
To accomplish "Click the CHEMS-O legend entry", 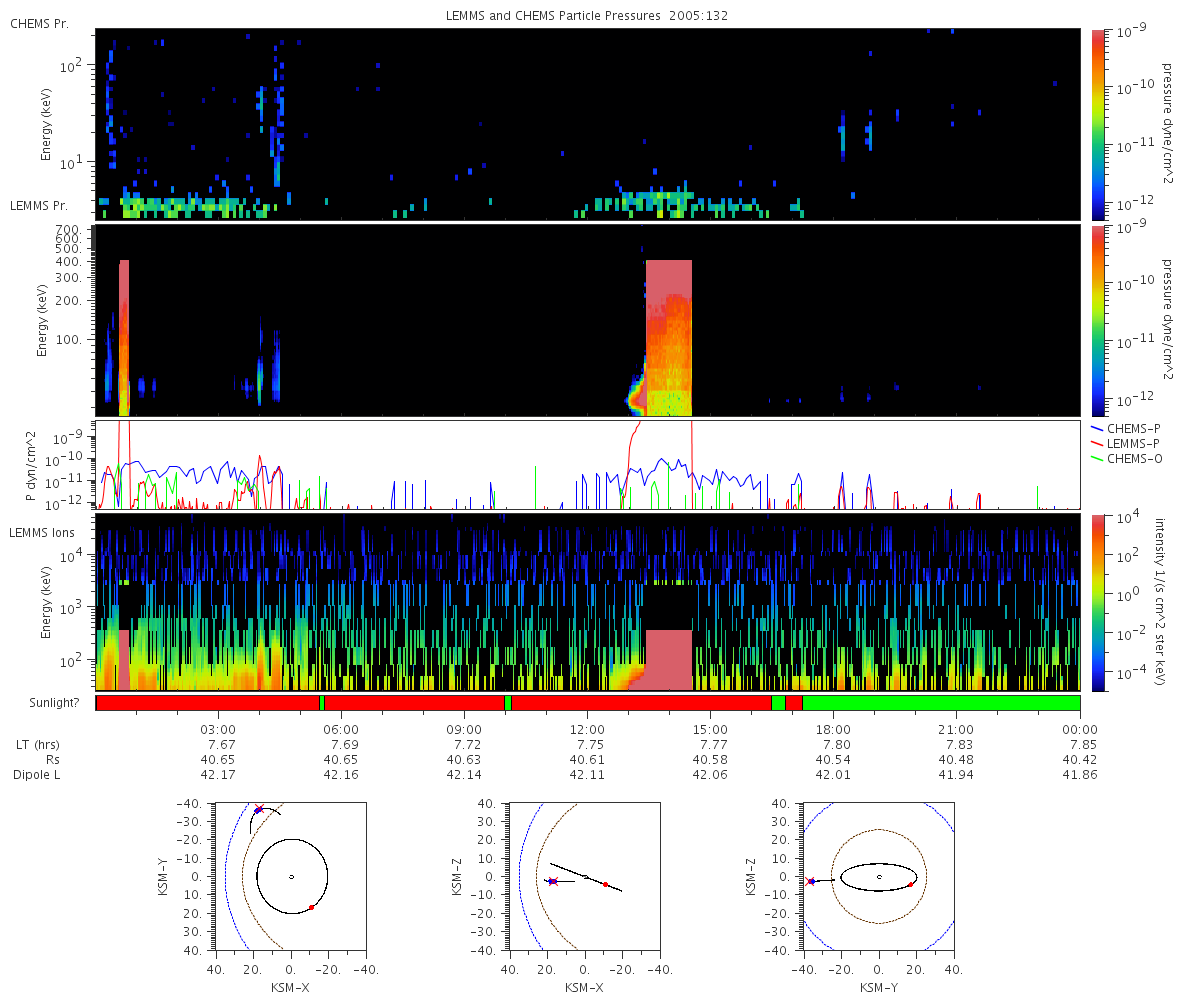I will [x=1126, y=458].
